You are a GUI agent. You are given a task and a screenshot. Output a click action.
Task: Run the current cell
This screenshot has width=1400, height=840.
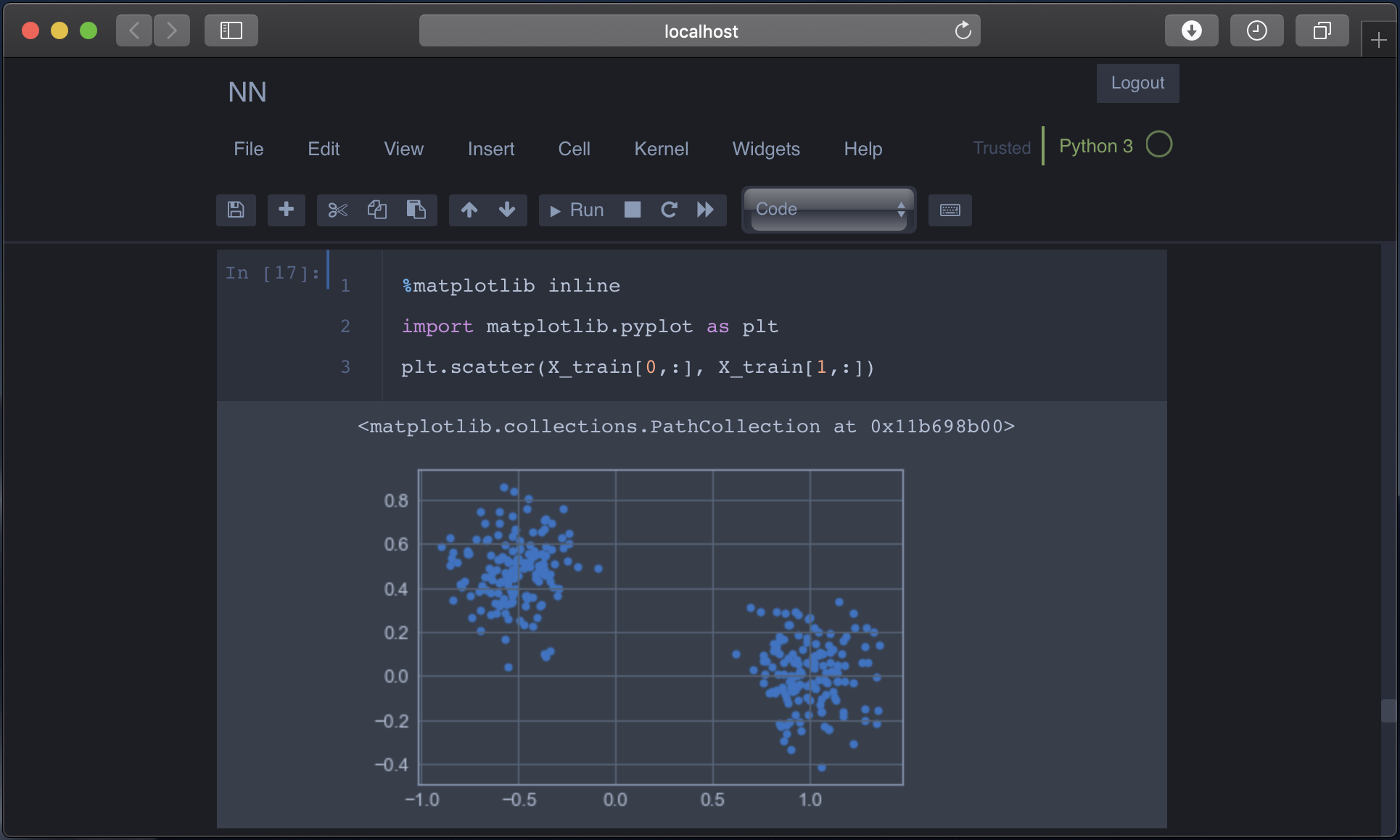click(577, 210)
